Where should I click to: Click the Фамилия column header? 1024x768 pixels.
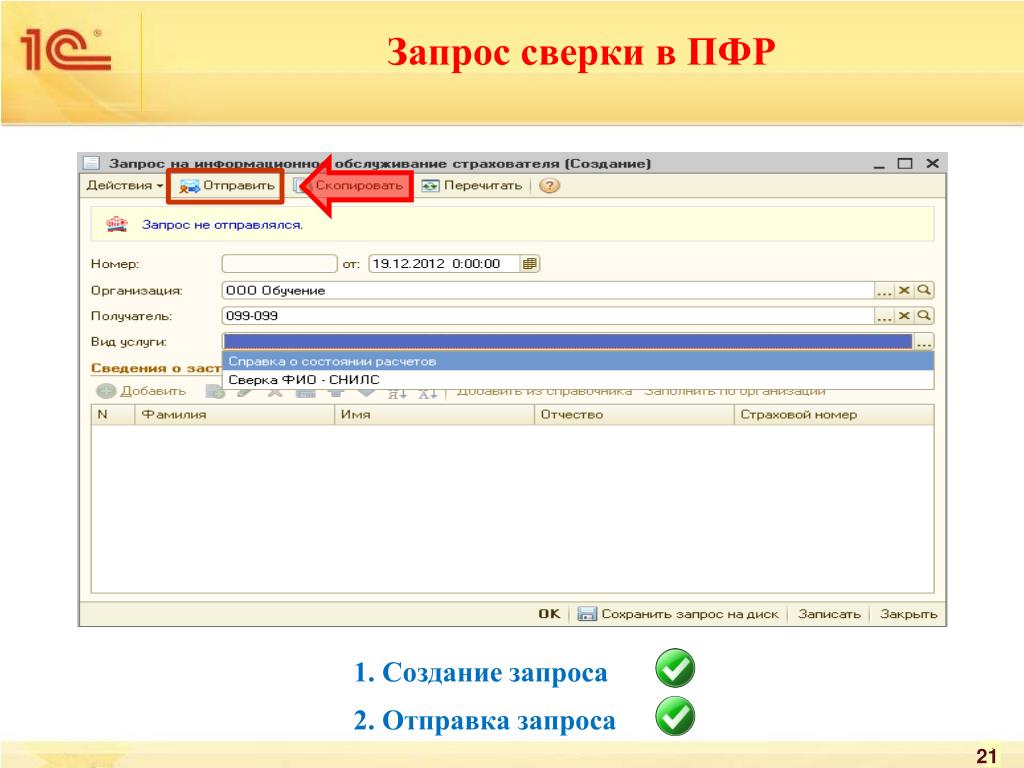(234, 415)
